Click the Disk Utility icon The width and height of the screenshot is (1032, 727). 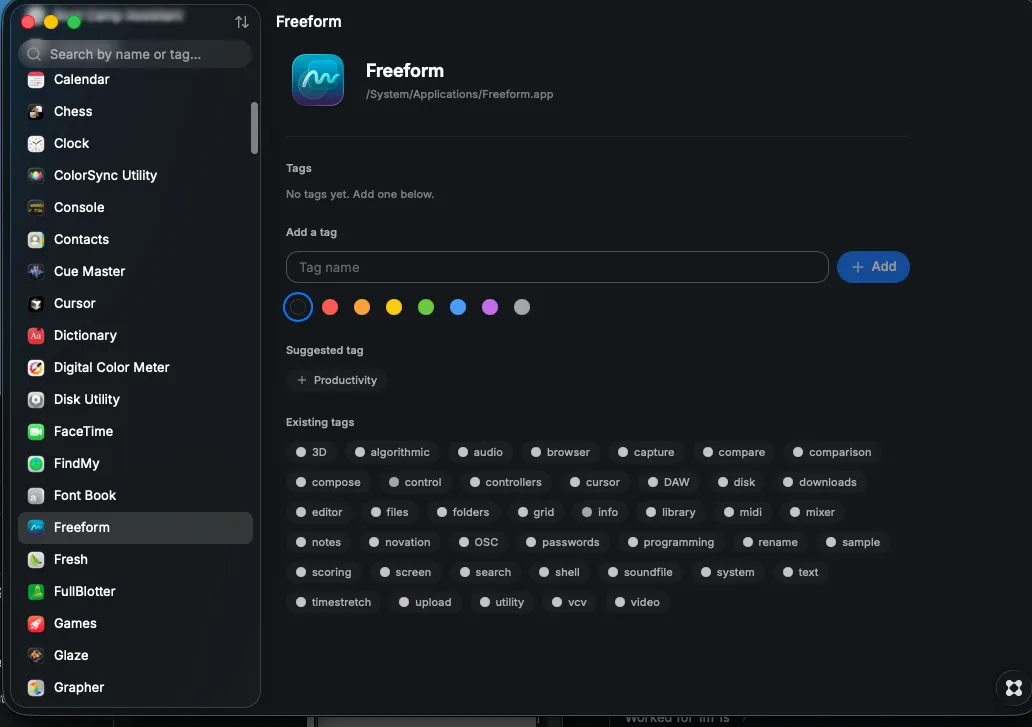click(36, 400)
